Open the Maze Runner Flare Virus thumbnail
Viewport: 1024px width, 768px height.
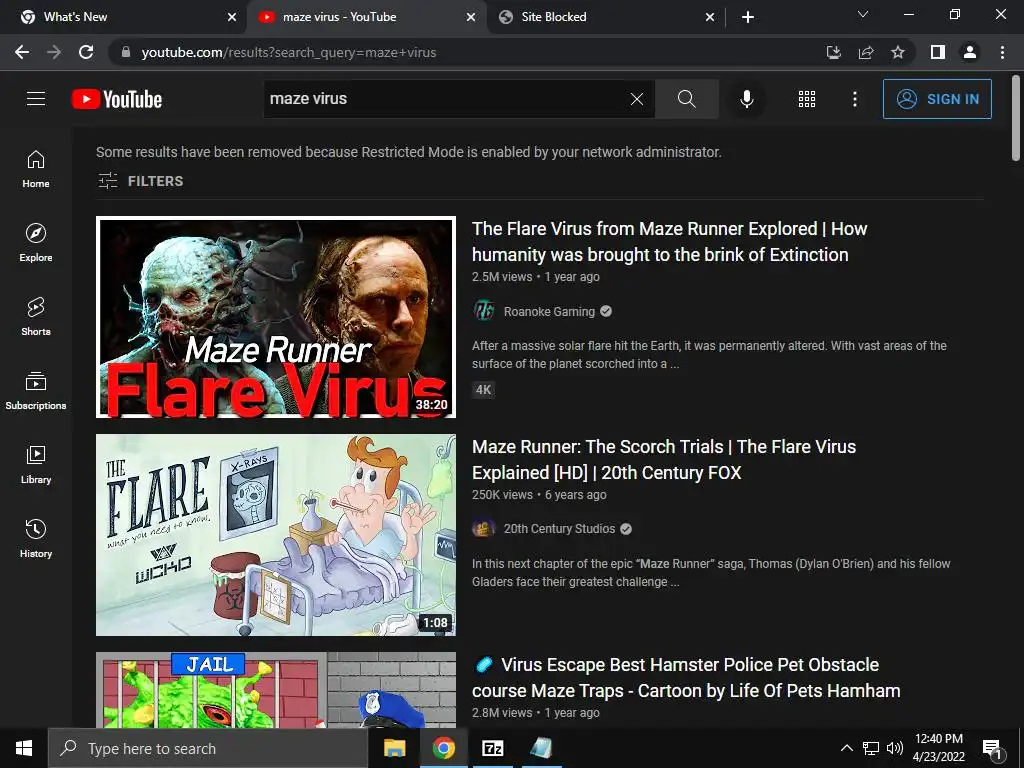click(276, 317)
